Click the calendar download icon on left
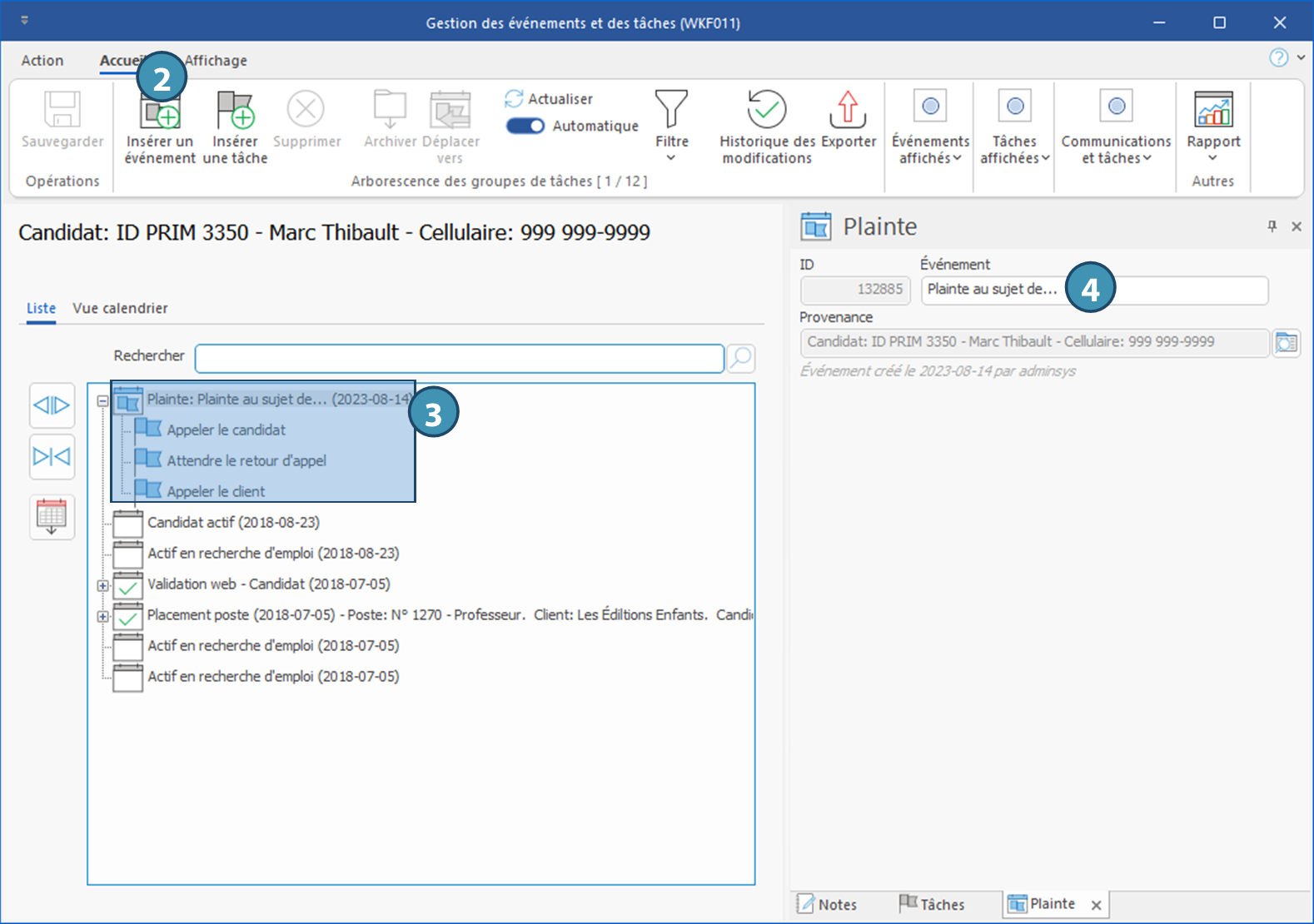Screen dimensions: 1314x924 click(52, 517)
